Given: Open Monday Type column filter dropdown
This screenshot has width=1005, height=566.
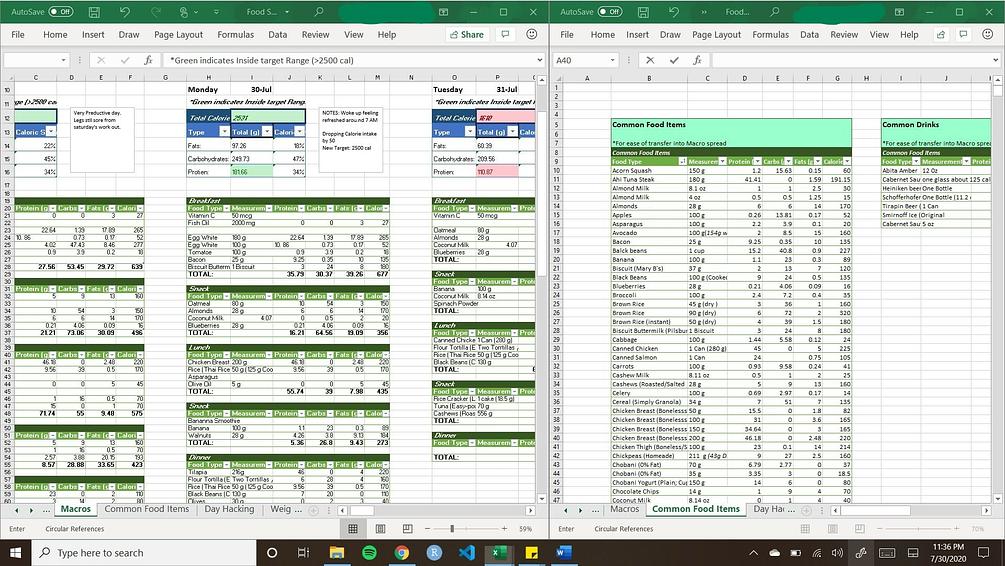Looking at the screenshot, I should click(x=224, y=131).
